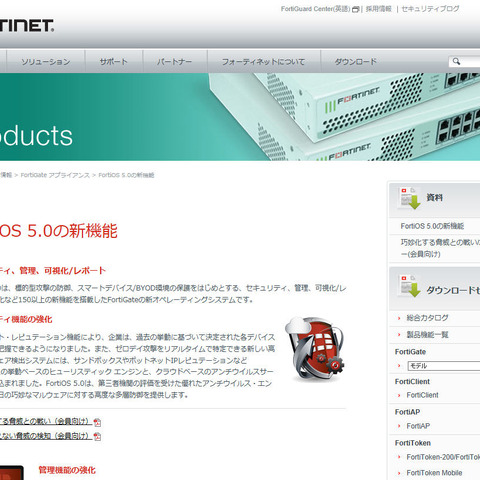Viewport: 480px width, 480px height.
Task: Click the 管理機能の強化 heading
Action: tap(67, 470)
